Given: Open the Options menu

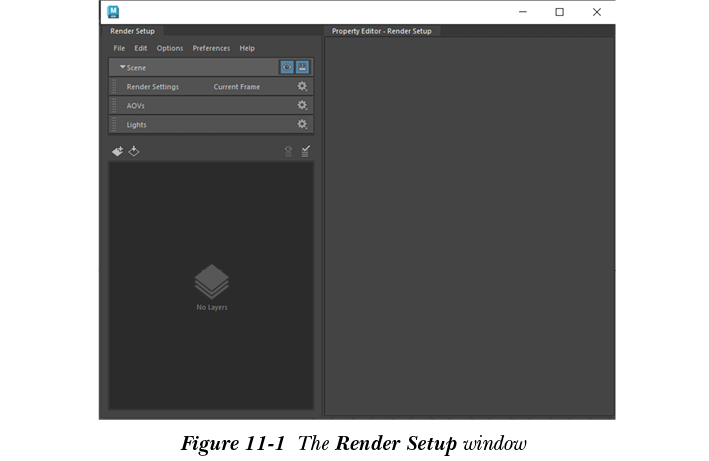Looking at the screenshot, I should [170, 48].
